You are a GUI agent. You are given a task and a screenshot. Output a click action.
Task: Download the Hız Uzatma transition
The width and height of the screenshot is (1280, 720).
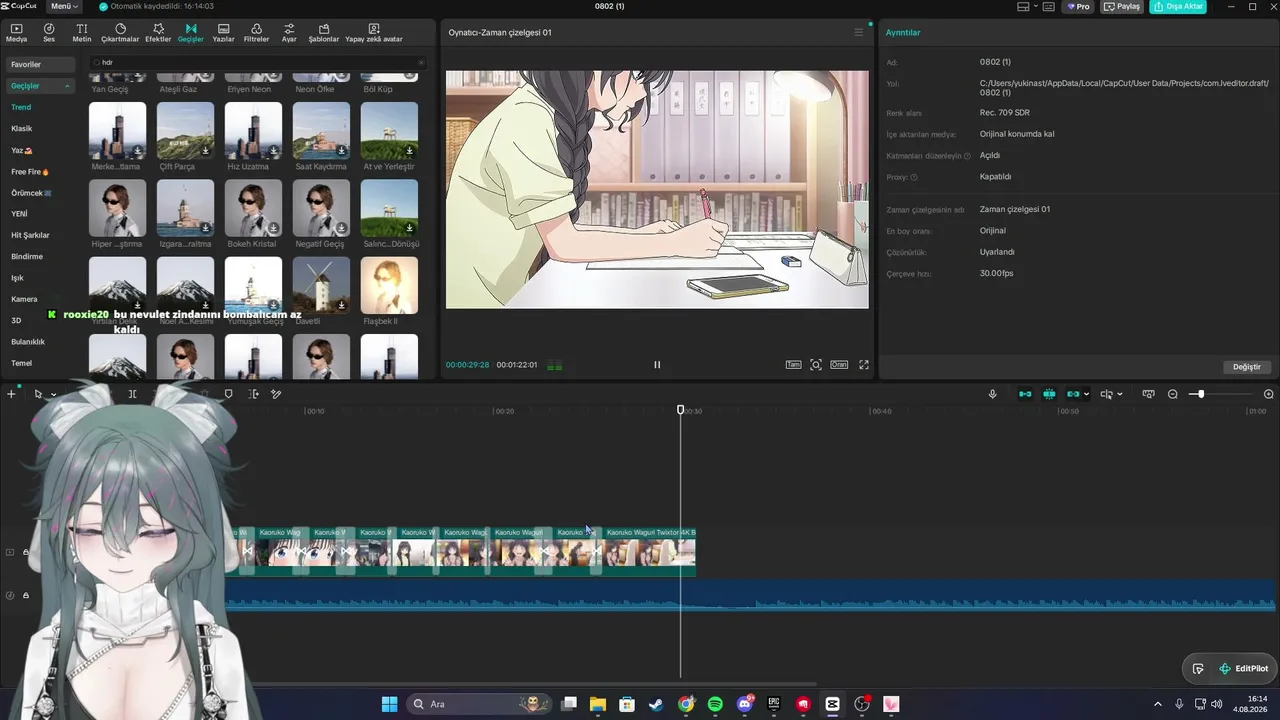click(273, 151)
